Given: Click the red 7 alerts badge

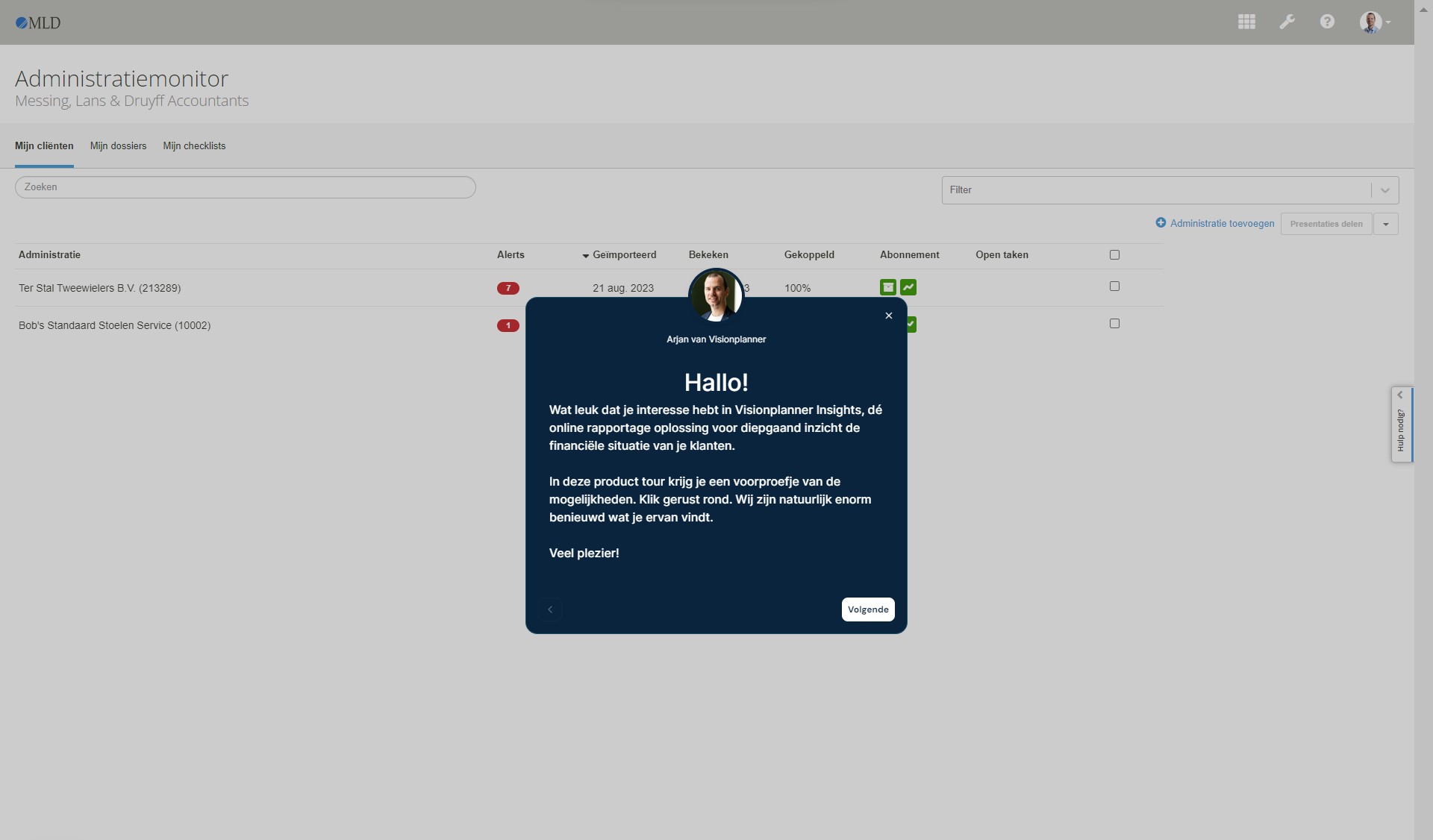Looking at the screenshot, I should (x=508, y=288).
